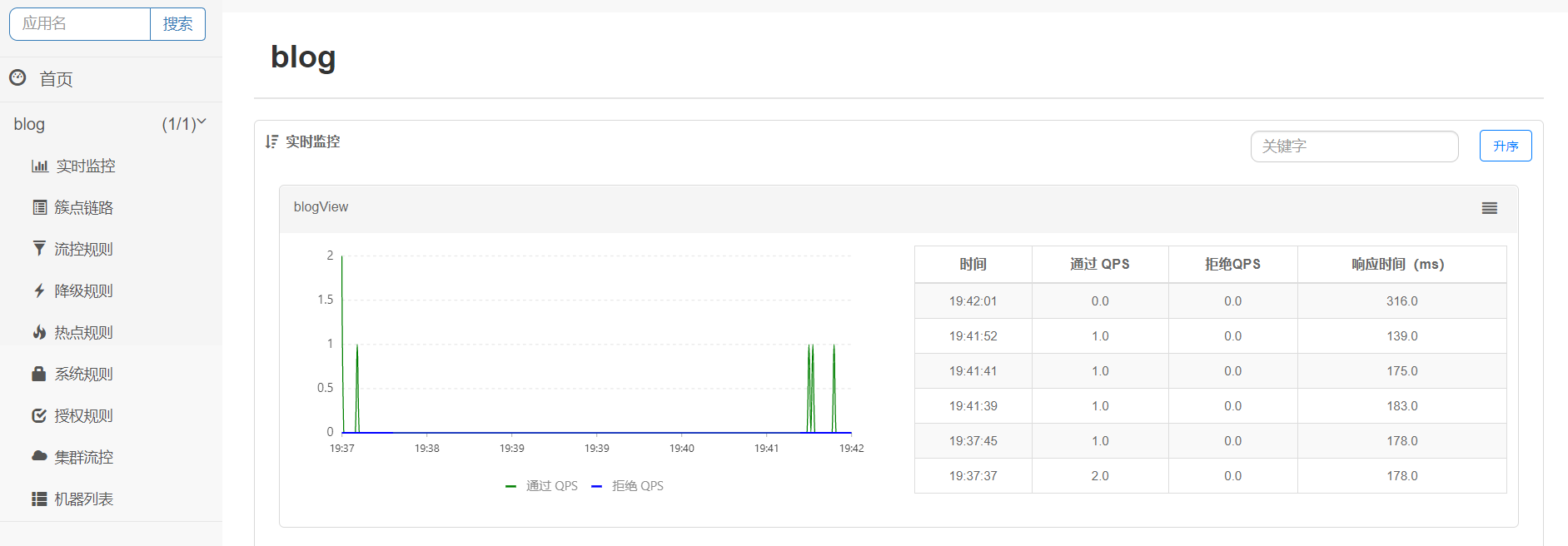The height and width of the screenshot is (546, 1568).
Task: Click the 升序 sort order button
Action: (x=1506, y=146)
